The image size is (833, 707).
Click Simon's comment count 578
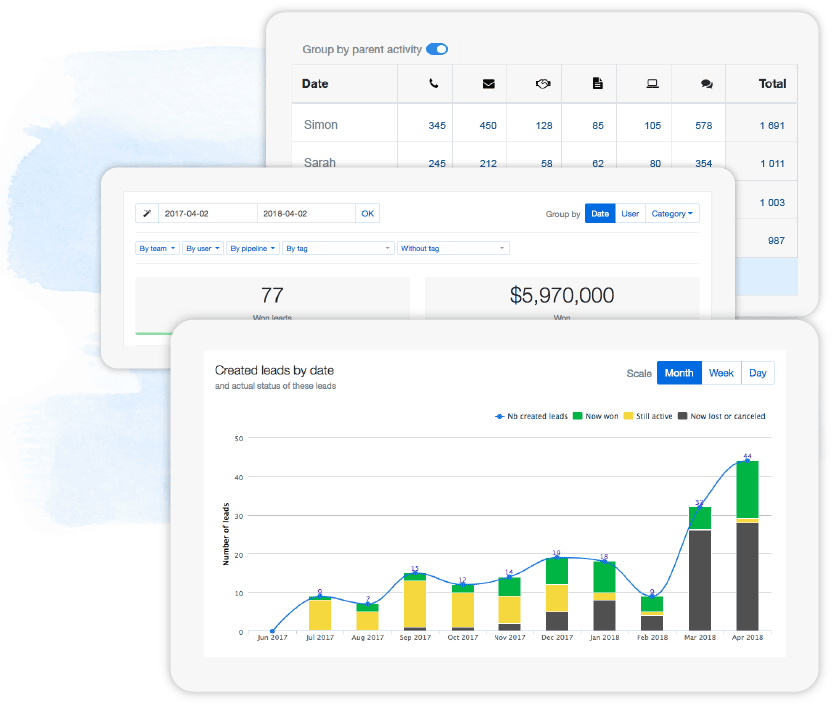[703, 125]
